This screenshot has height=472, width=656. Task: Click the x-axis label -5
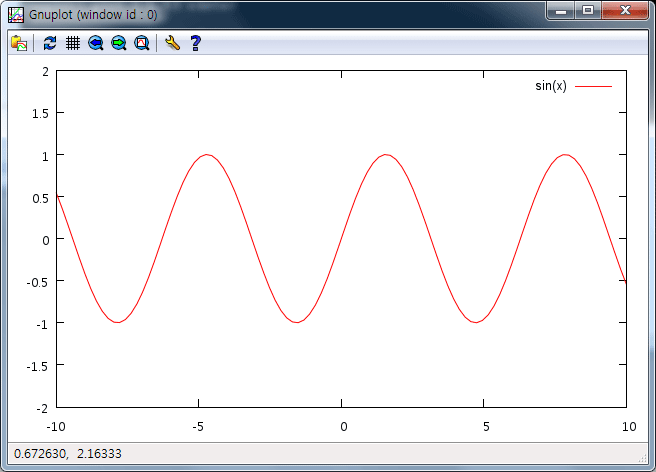tap(198, 427)
